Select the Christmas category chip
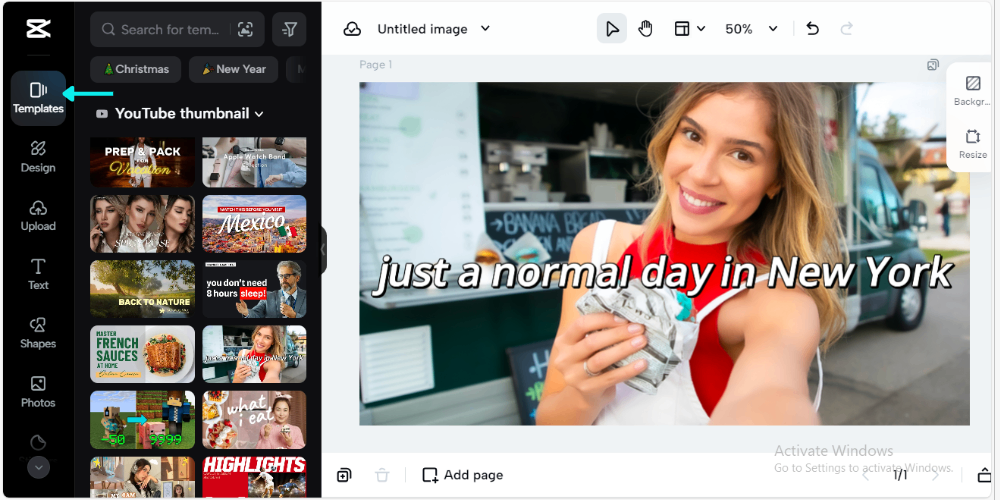1000x500 pixels. click(136, 69)
